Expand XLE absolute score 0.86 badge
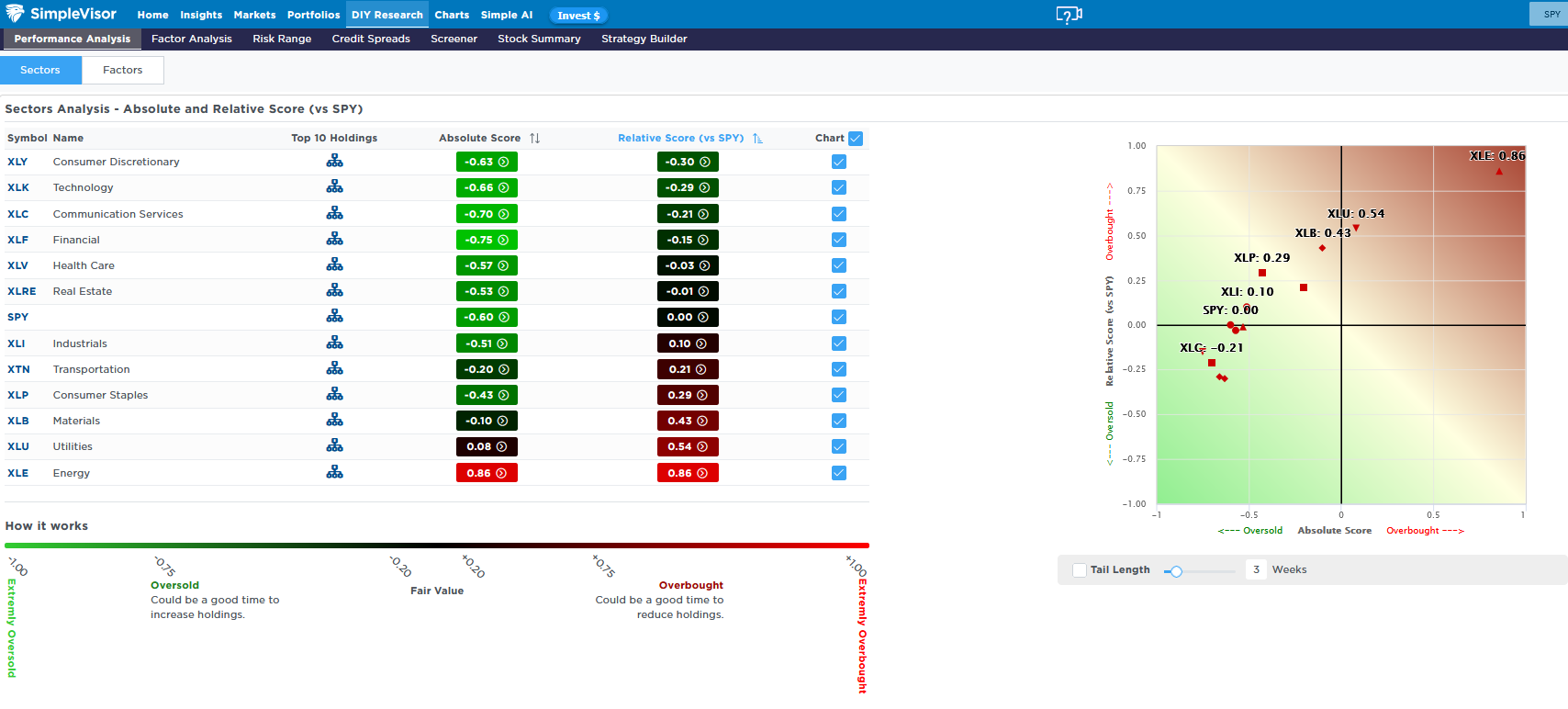This screenshot has width=1568, height=709. pos(487,473)
